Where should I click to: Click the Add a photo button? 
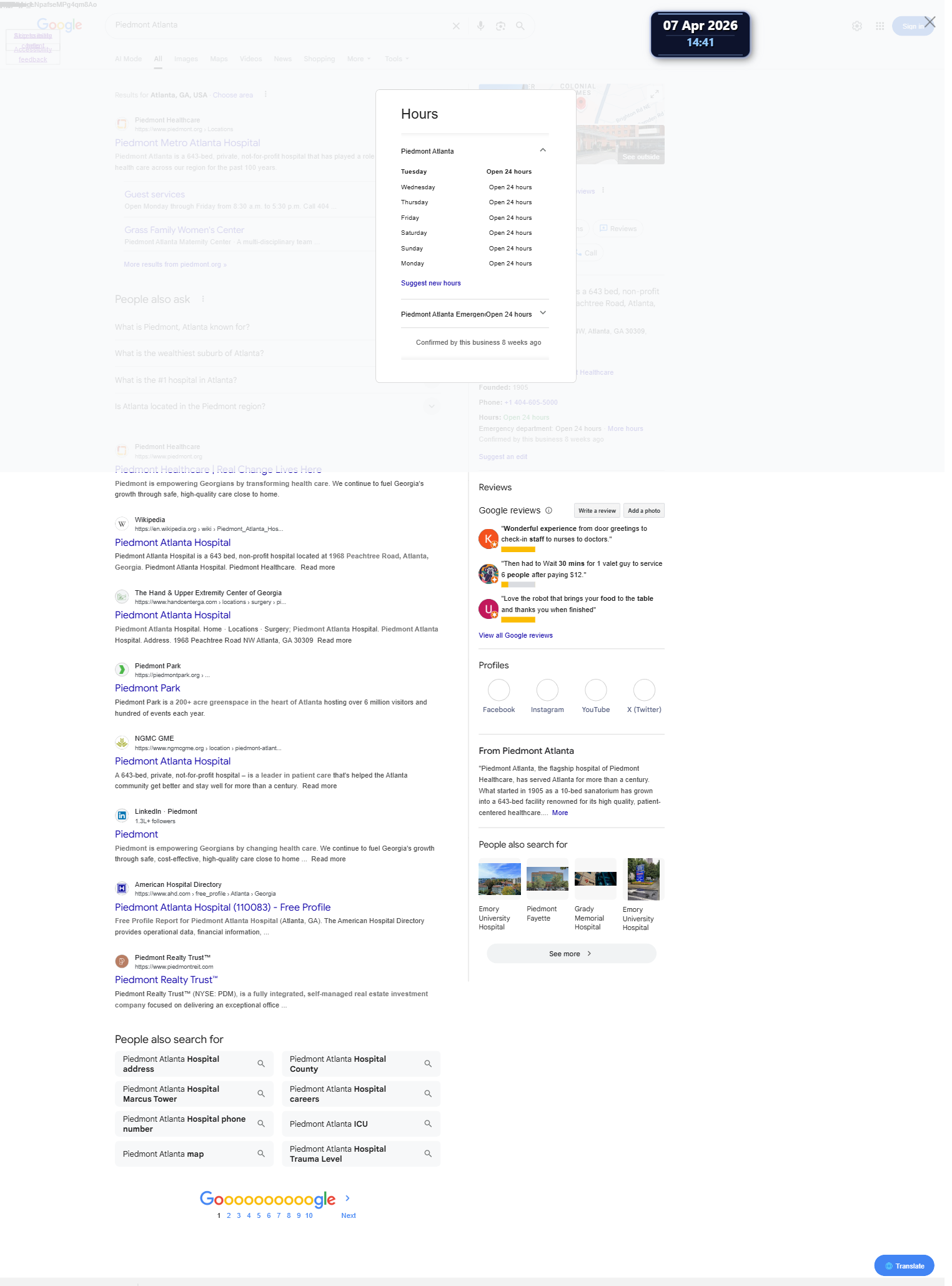click(x=643, y=511)
